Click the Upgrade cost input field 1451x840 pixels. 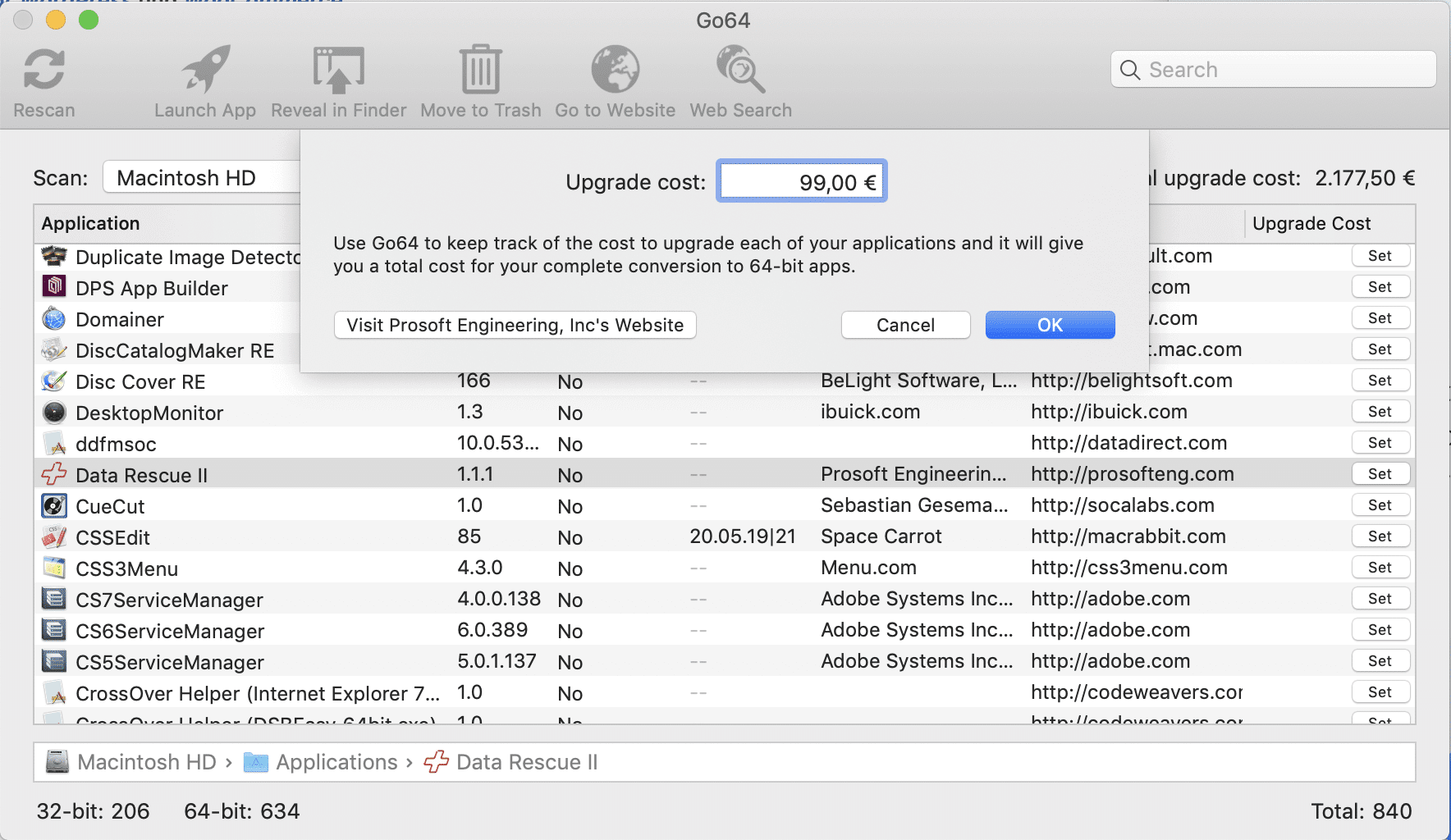(x=802, y=181)
